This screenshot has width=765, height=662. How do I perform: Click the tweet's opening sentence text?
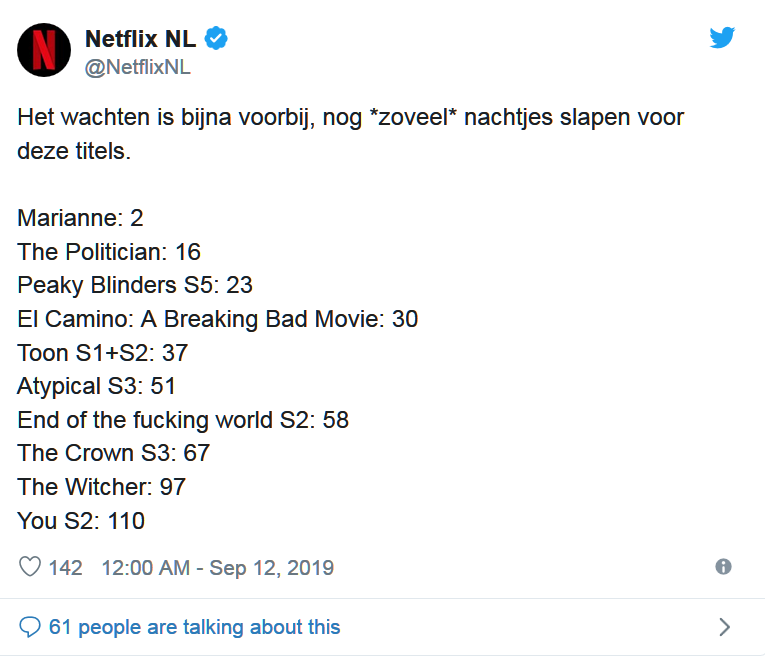(350, 134)
